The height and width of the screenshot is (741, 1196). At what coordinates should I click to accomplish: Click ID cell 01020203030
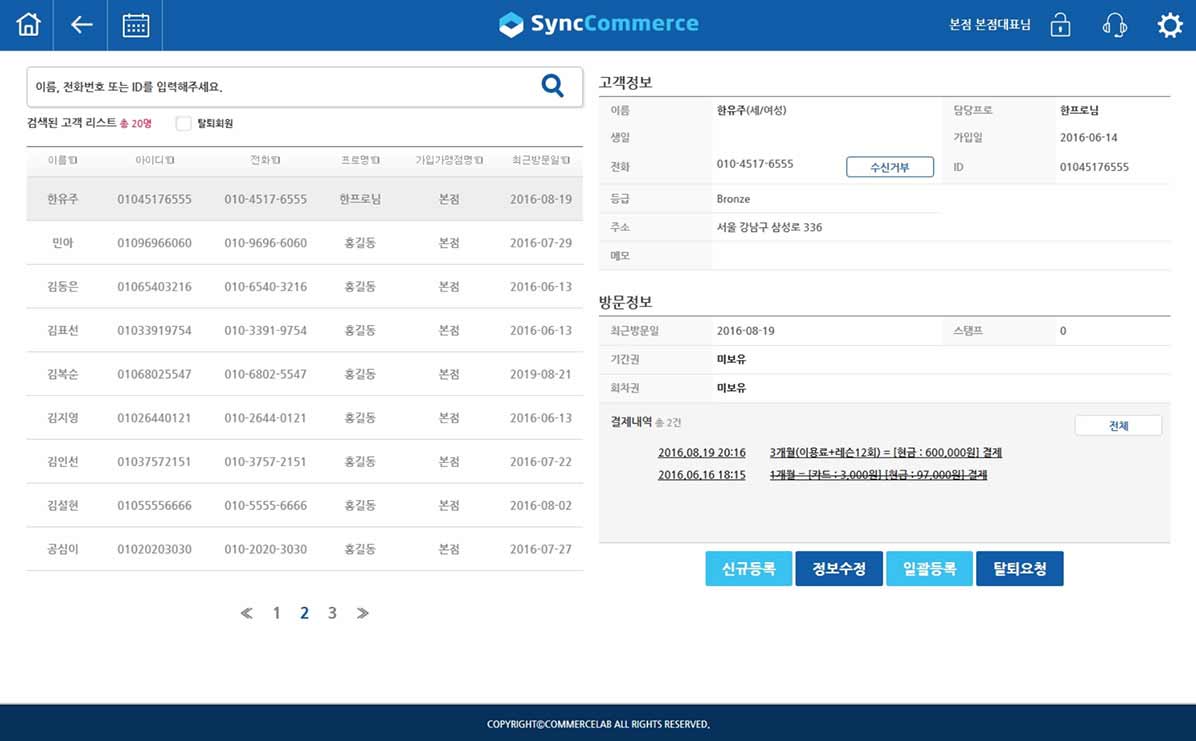(154, 549)
